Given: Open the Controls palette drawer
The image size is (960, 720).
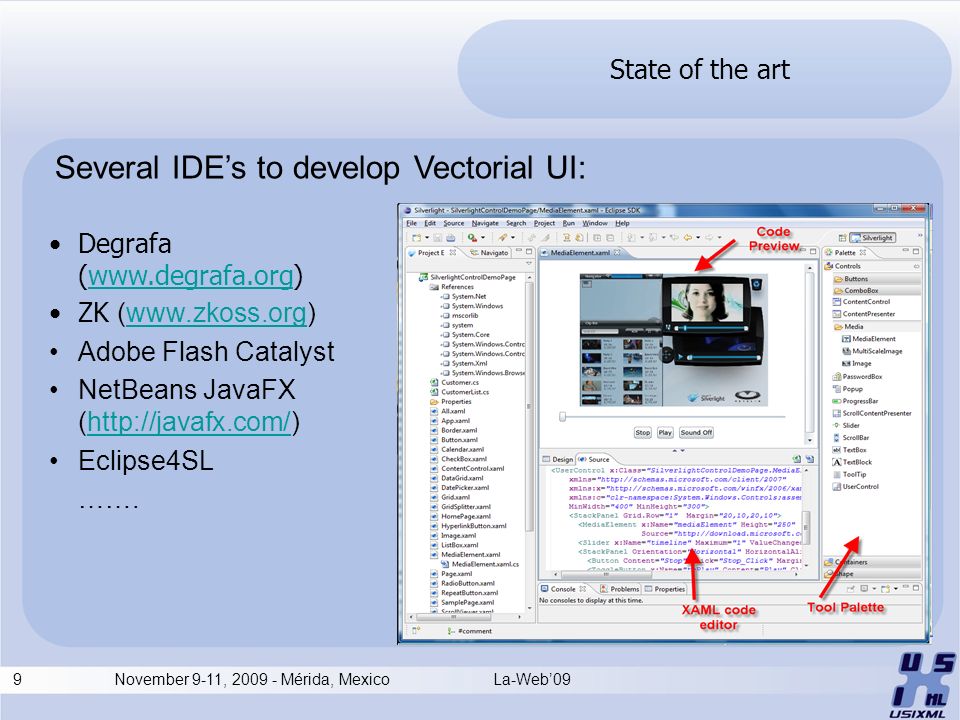Looking at the screenshot, I should click(x=872, y=266).
